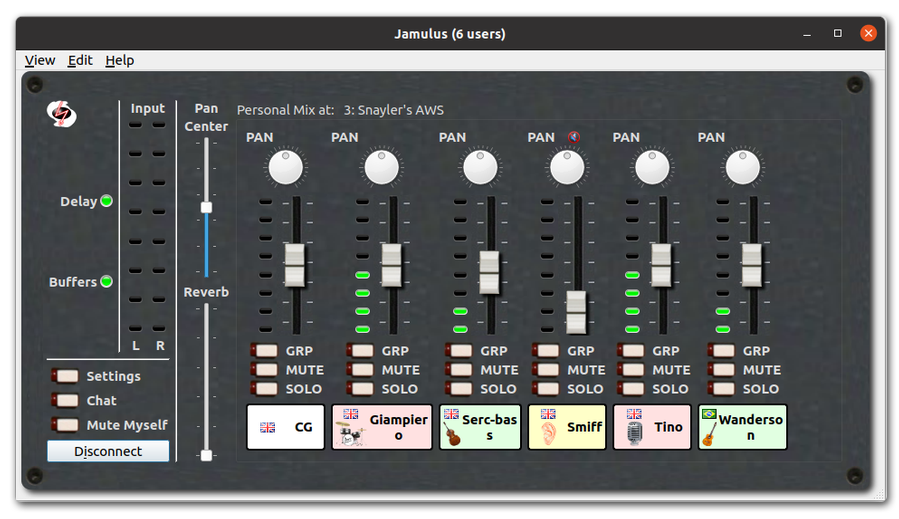The height and width of the screenshot is (519, 899).
Task: Mute the Tino channel
Action: pos(631,370)
